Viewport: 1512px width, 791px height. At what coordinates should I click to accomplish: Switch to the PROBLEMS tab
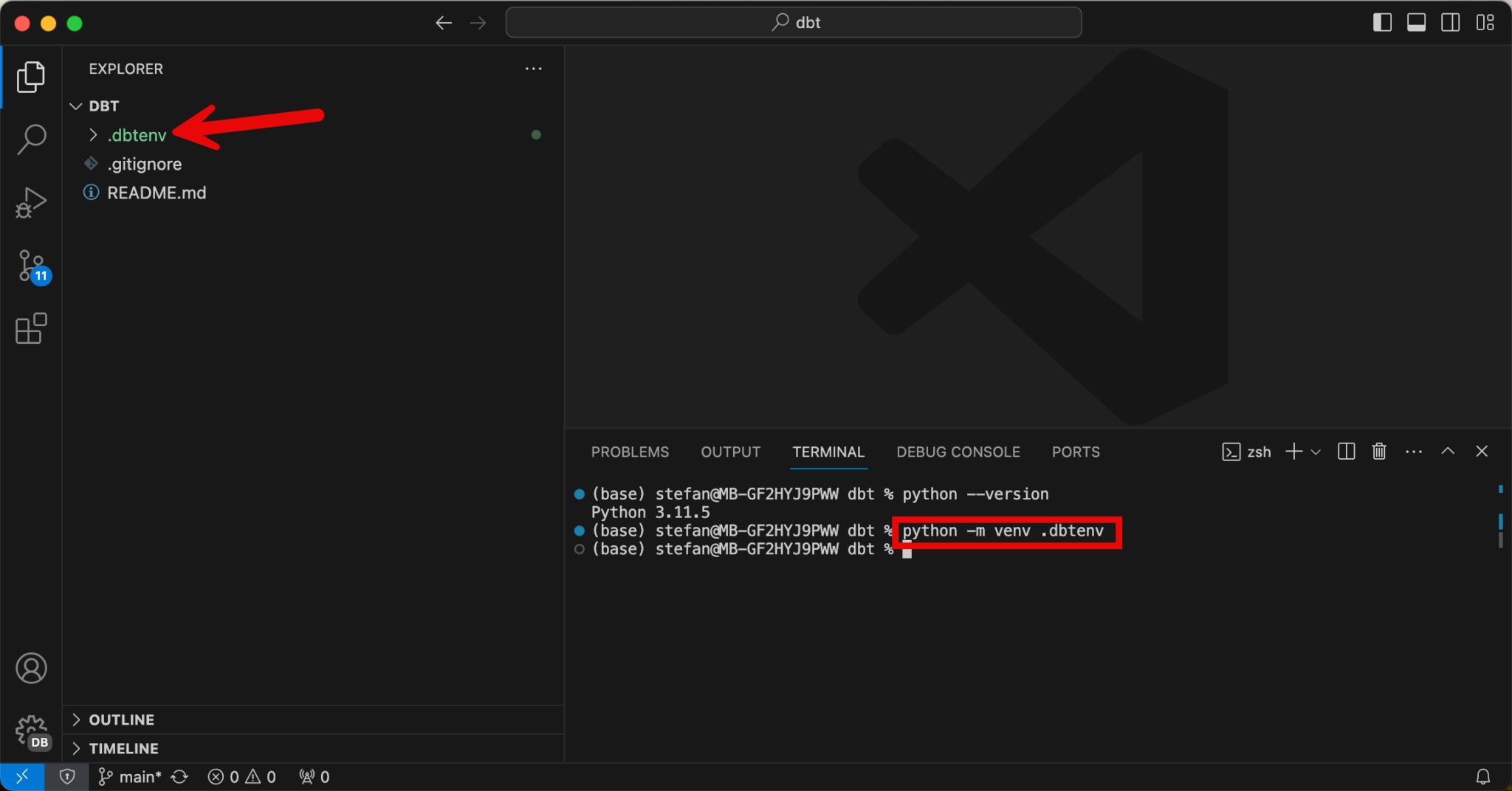pyautogui.click(x=630, y=452)
